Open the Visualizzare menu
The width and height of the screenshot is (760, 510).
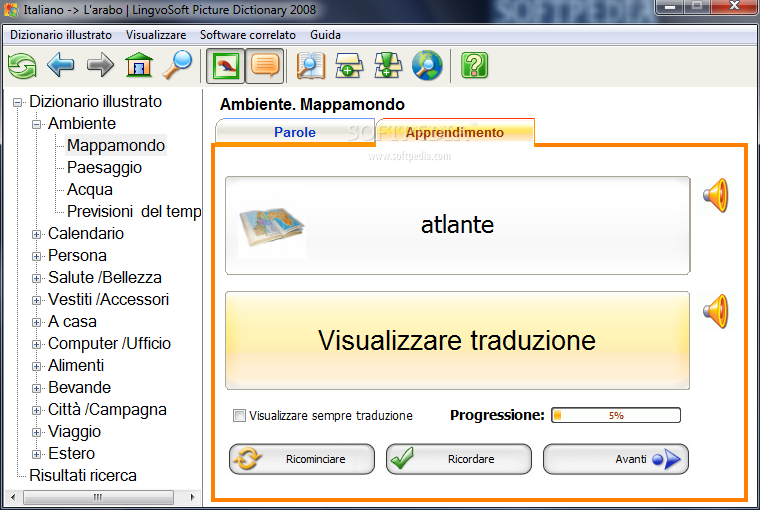pos(156,35)
